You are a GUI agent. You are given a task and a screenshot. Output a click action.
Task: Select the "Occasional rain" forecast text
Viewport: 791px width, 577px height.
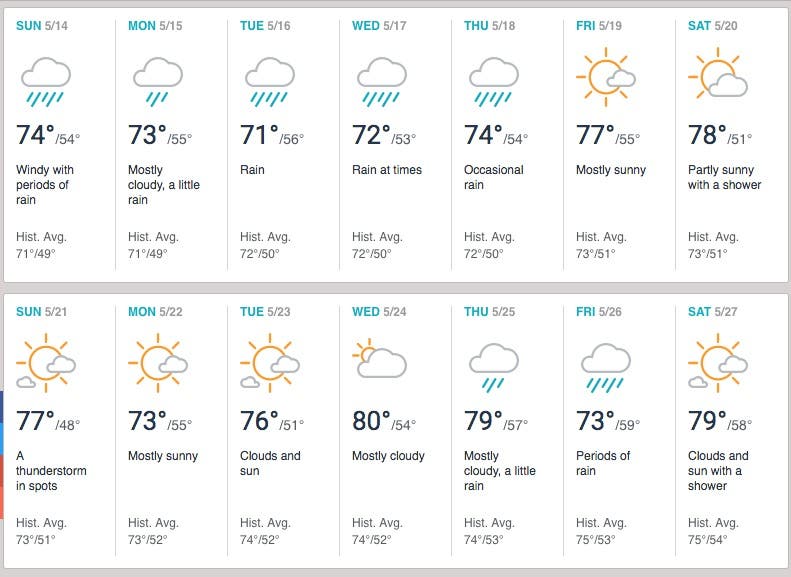point(494,177)
